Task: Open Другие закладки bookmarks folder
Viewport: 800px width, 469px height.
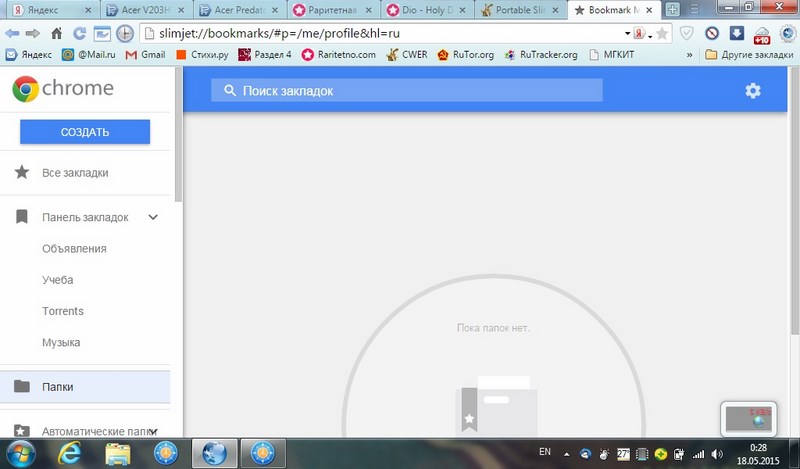Action: coord(742,55)
